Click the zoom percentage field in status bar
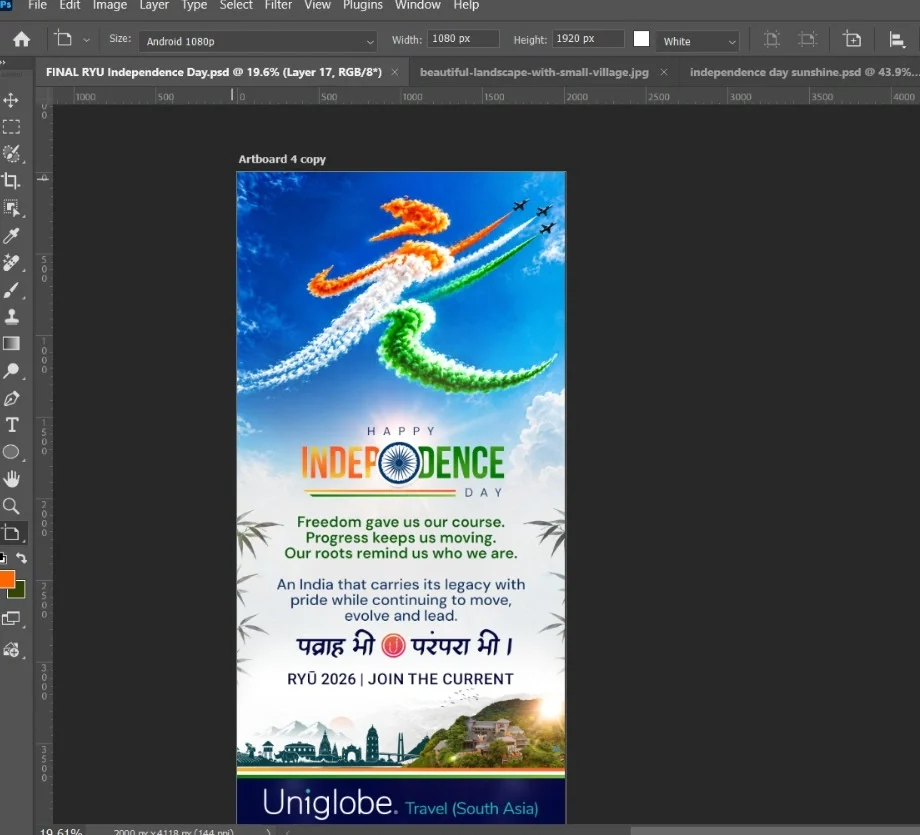Image resolution: width=920 pixels, height=835 pixels. 60,831
